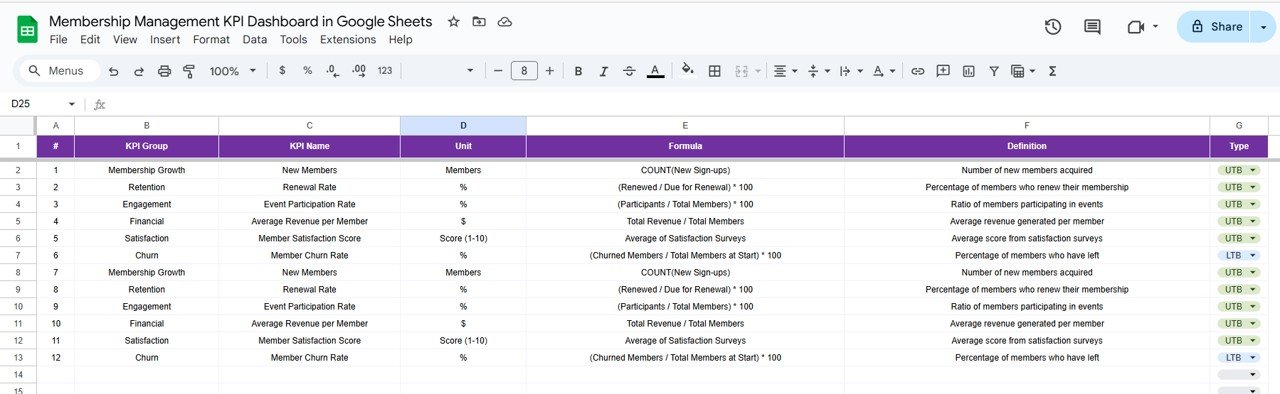Increase decimal places

click(x=358, y=71)
